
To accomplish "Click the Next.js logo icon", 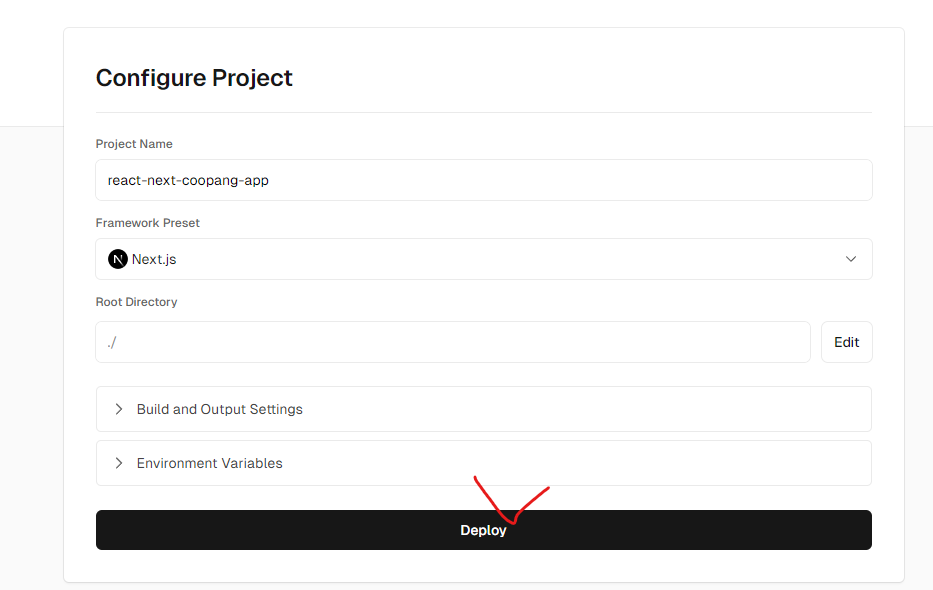I will click(118, 259).
